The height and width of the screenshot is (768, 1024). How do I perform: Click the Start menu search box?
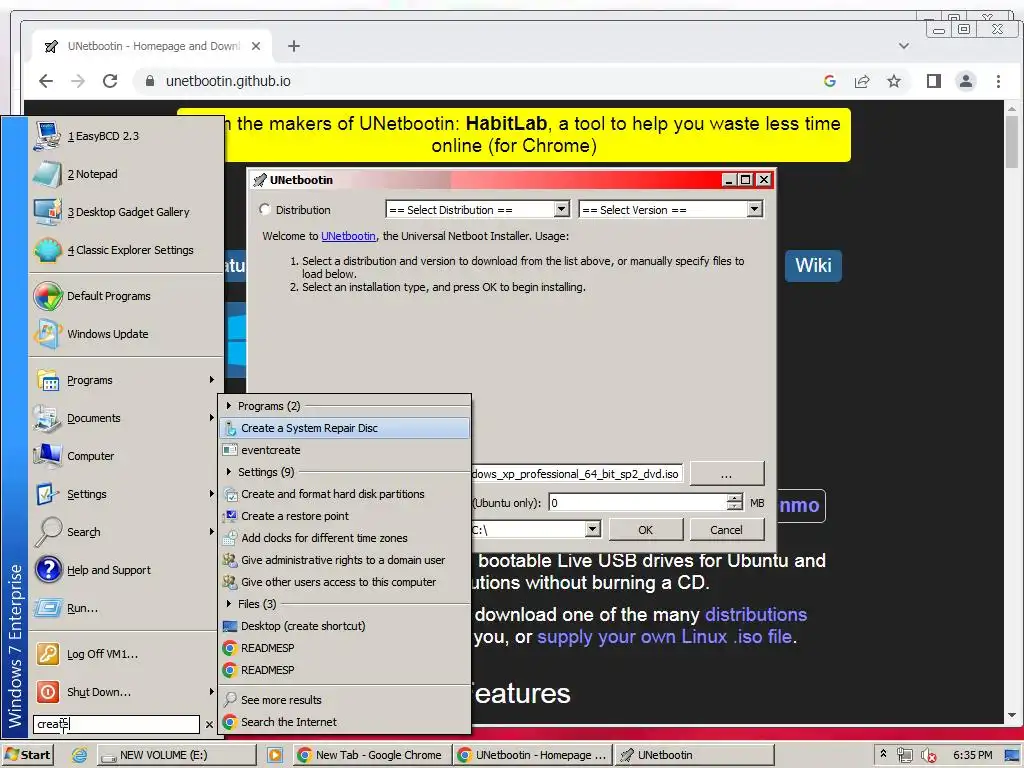click(x=116, y=724)
